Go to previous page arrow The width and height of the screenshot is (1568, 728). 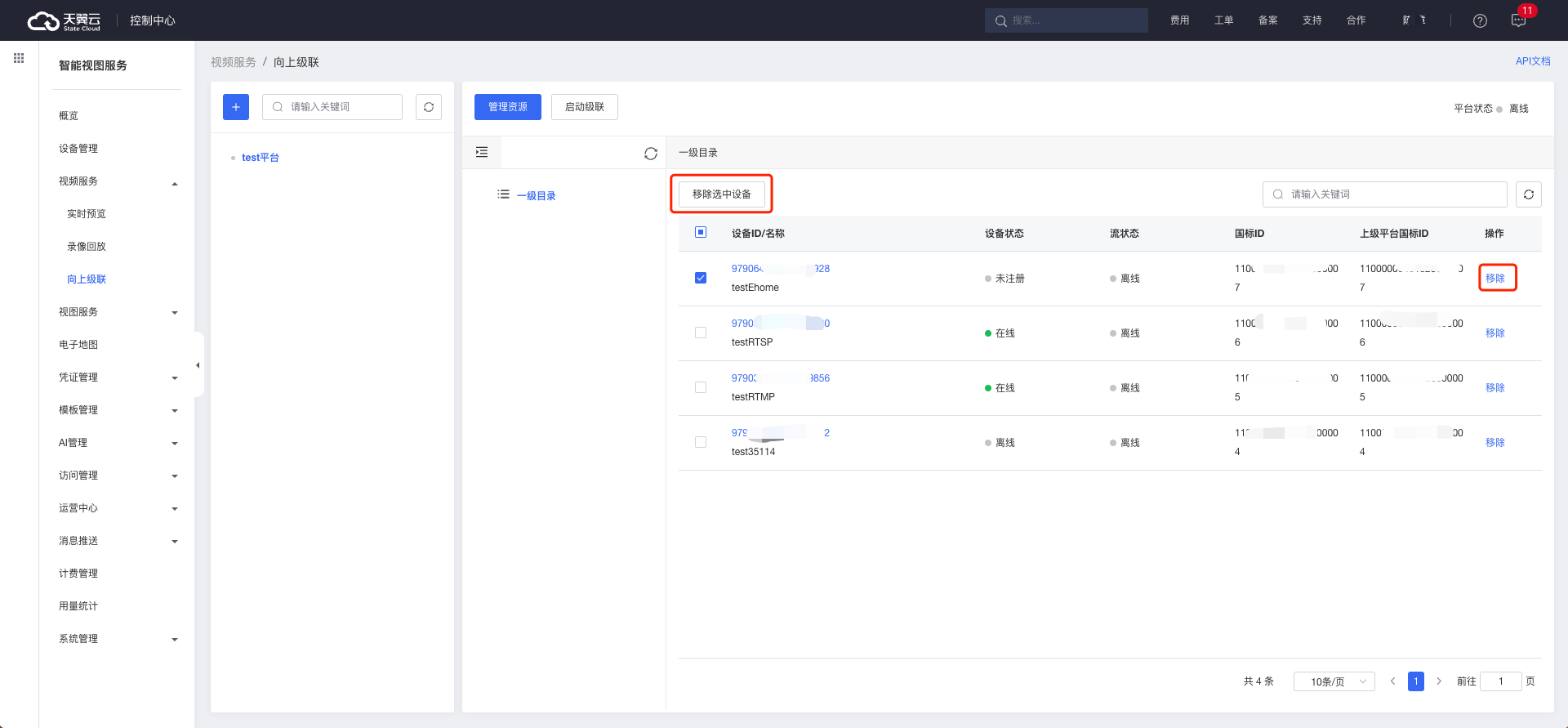tap(1393, 681)
